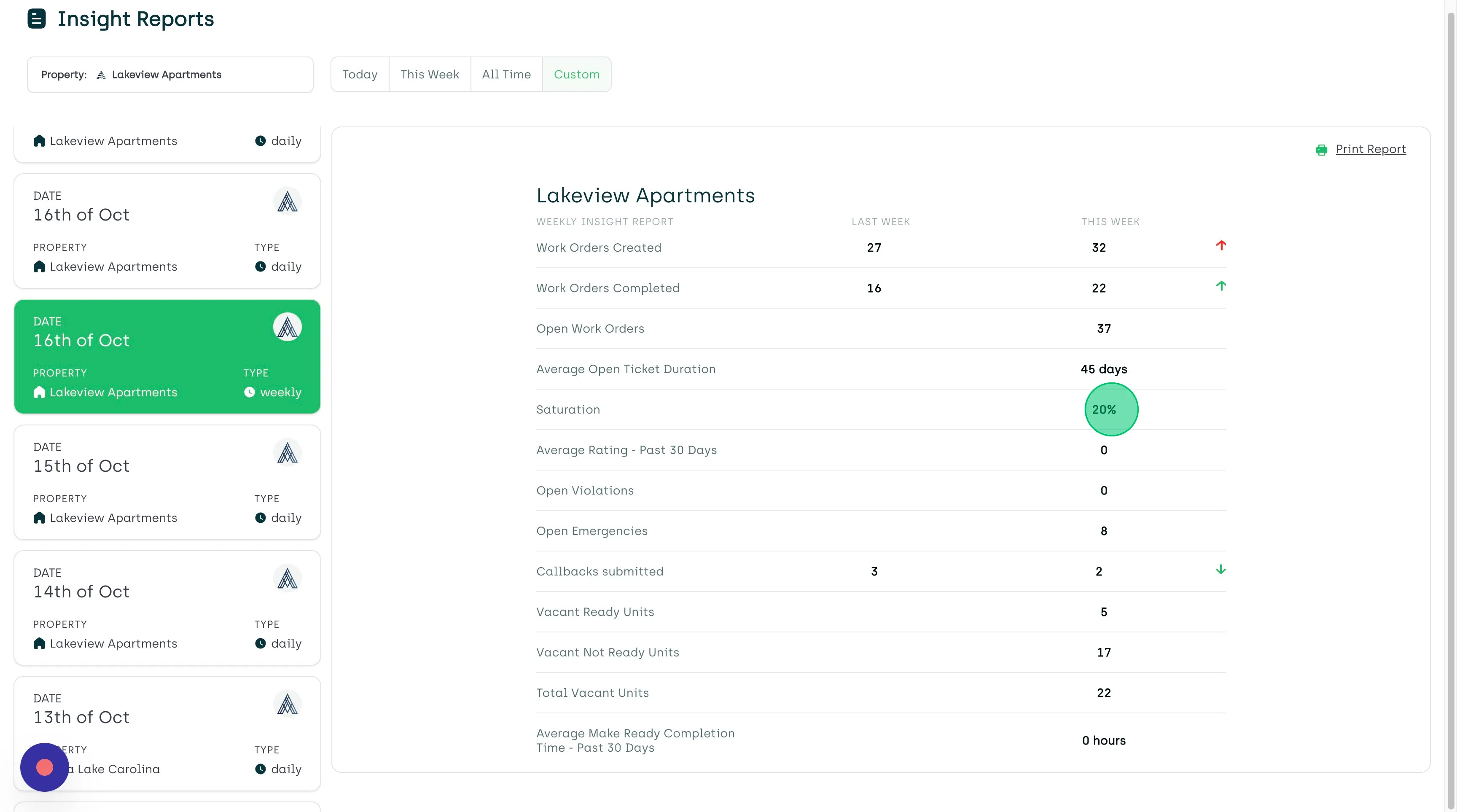This screenshot has height=812, width=1457.
Task: Click the logo avatar on first 16th of Oct daily card
Action: tap(288, 201)
